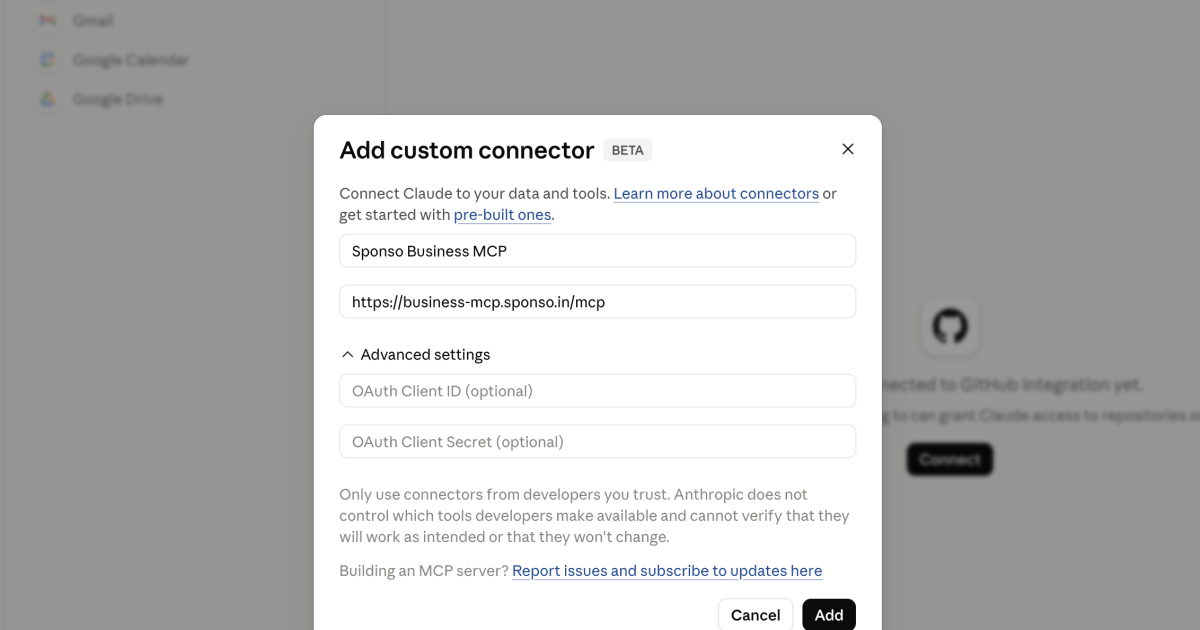The image size is (1200, 630).
Task: Click the connector URL input field
Action: (x=598, y=302)
